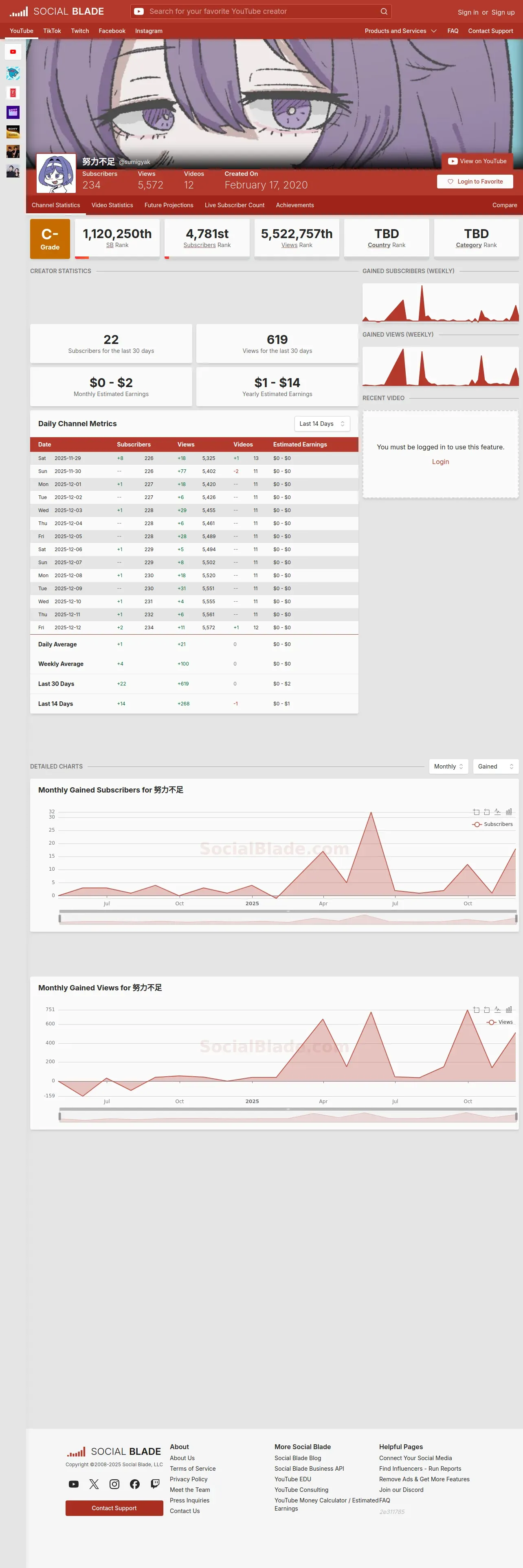Click the zoom-in icon on the Views chart
The height and width of the screenshot is (1568, 523).
476,1010
